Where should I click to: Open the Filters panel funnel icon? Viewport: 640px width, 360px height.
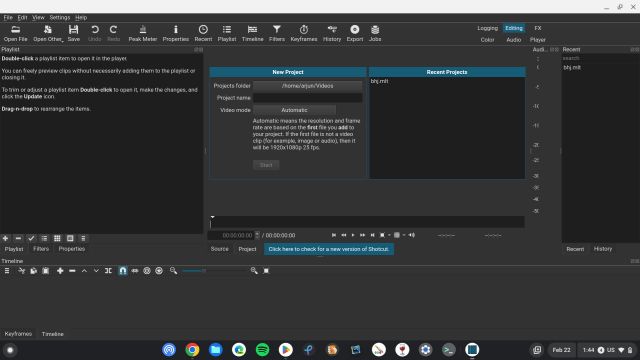click(277, 33)
